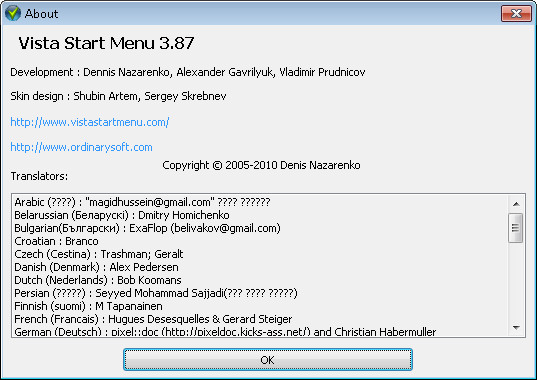Close the About dialog with the red X
The width and height of the screenshot is (537, 380).
[516, 14]
